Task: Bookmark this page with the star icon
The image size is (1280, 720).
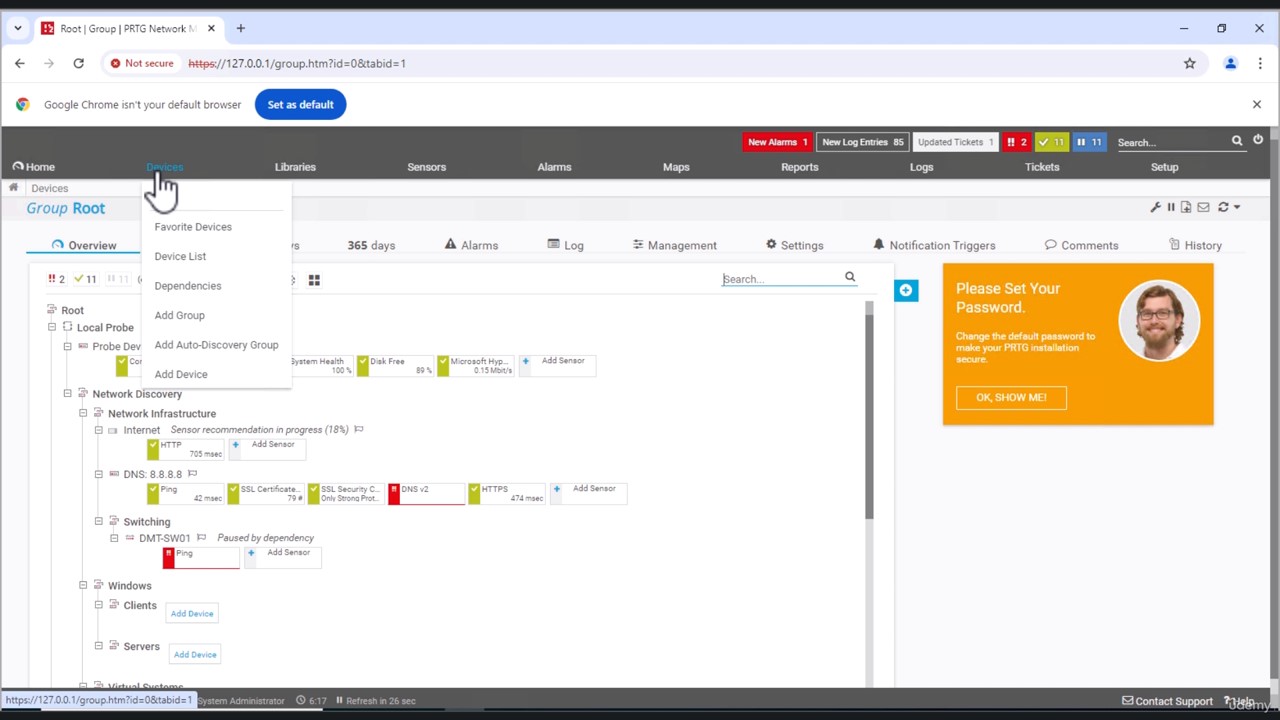Action: [1189, 63]
